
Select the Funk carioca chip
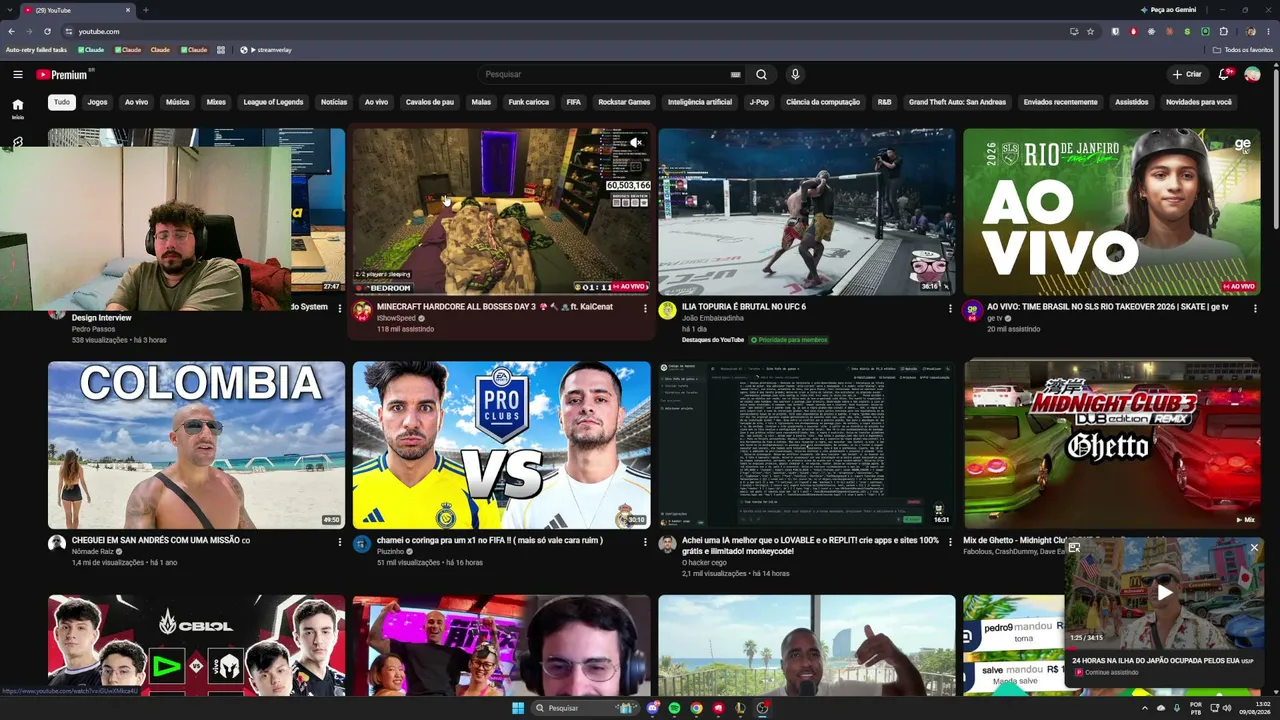[529, 102]
